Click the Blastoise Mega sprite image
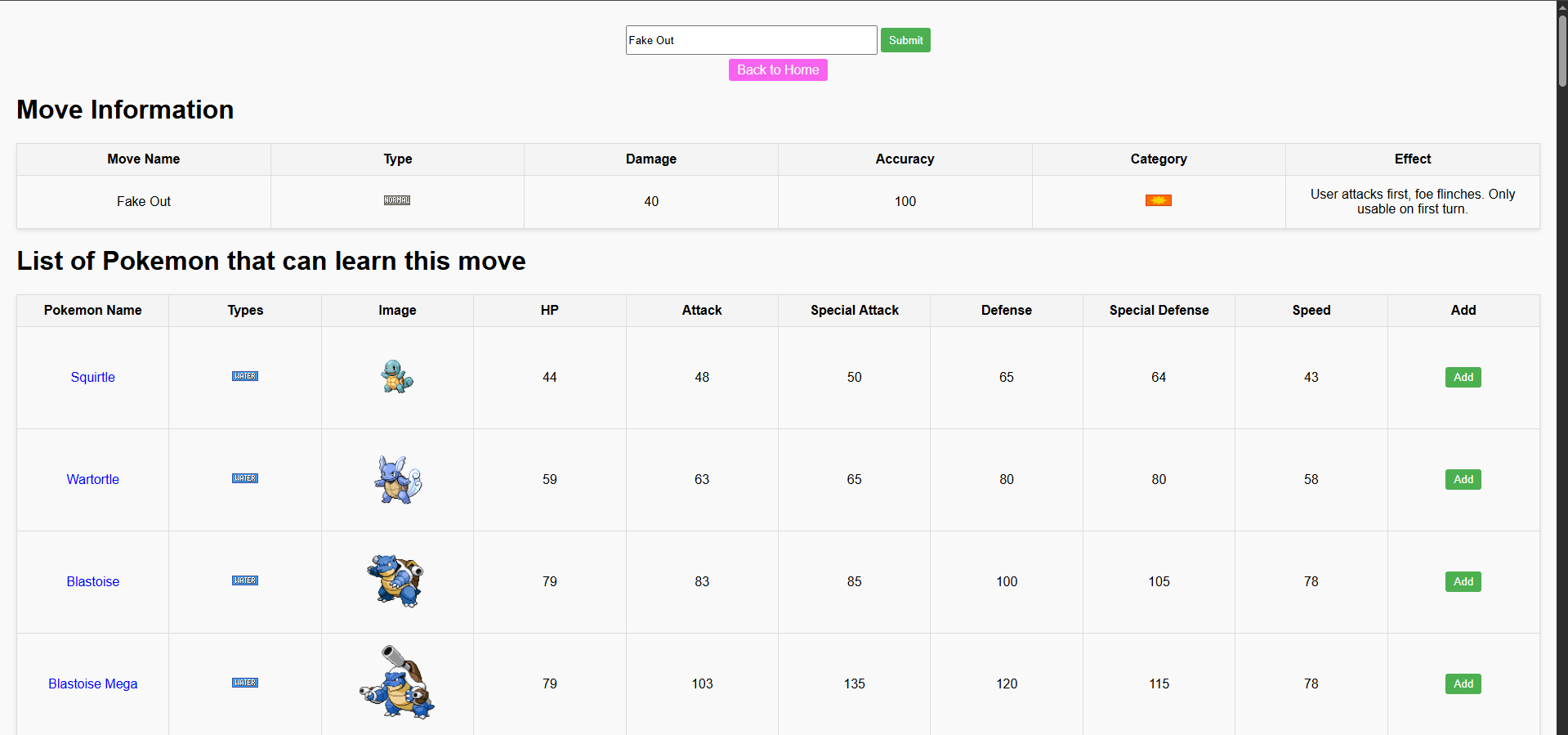This screenshot has width=1568, height=735. tap(397, 683)
